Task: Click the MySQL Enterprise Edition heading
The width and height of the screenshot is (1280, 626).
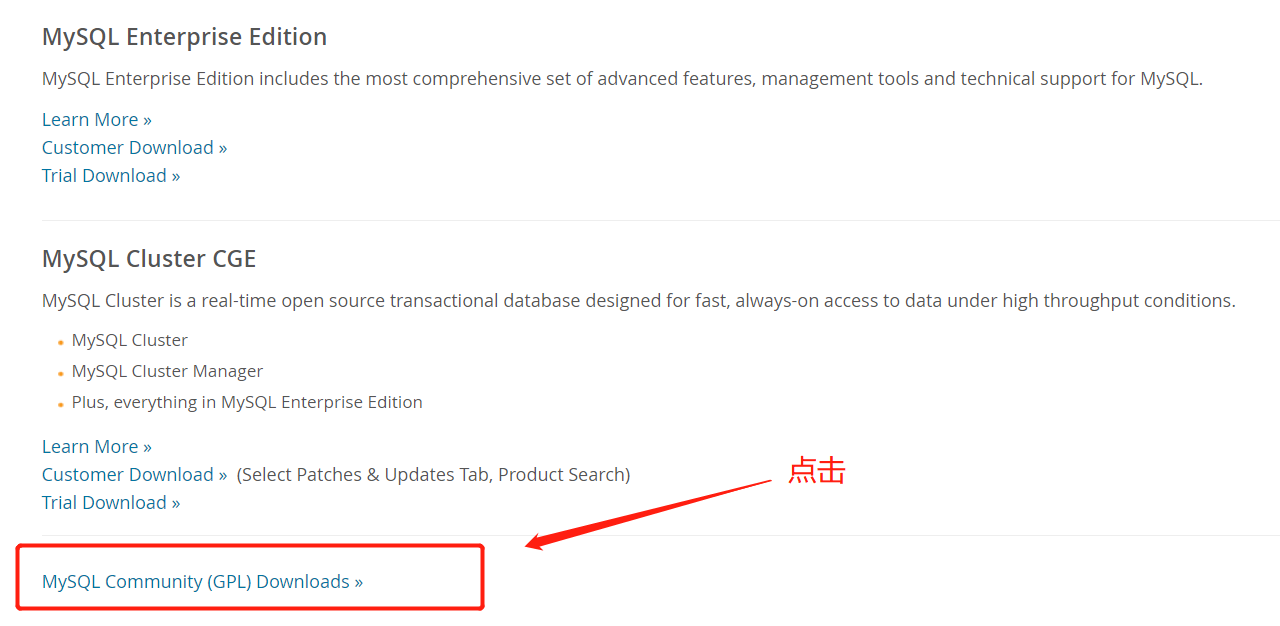Action: pyautogui.click(x=184, y=36)
